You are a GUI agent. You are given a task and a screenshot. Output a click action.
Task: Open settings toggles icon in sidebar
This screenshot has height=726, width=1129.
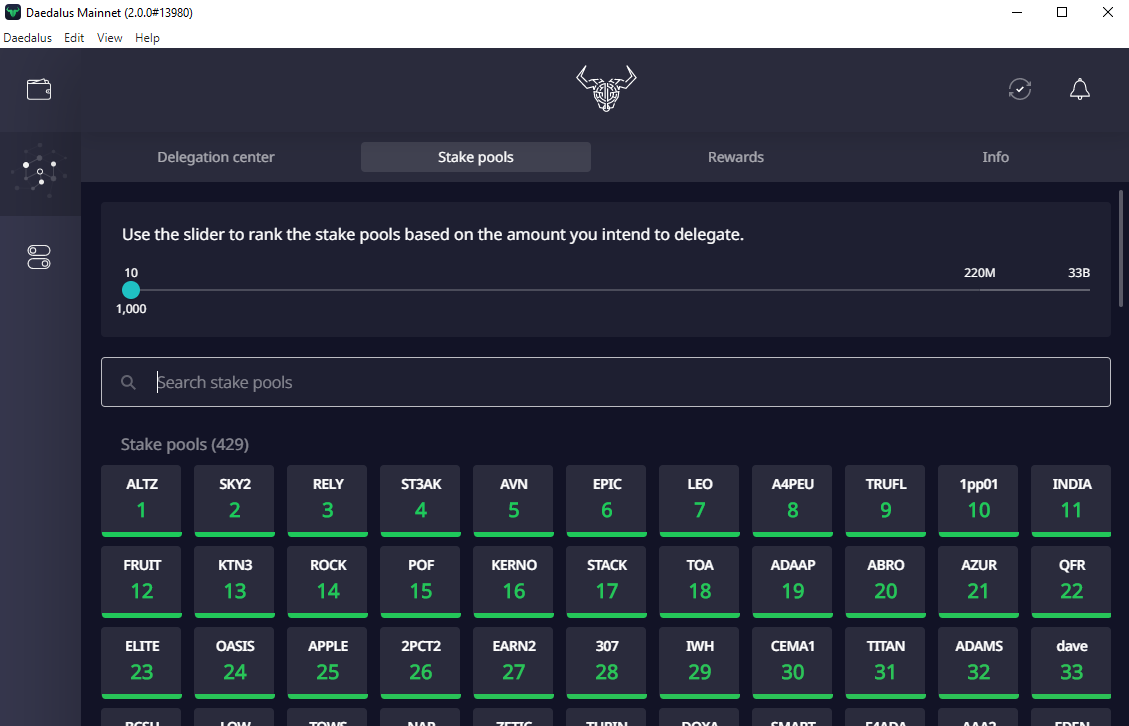(x=39, y=257)
